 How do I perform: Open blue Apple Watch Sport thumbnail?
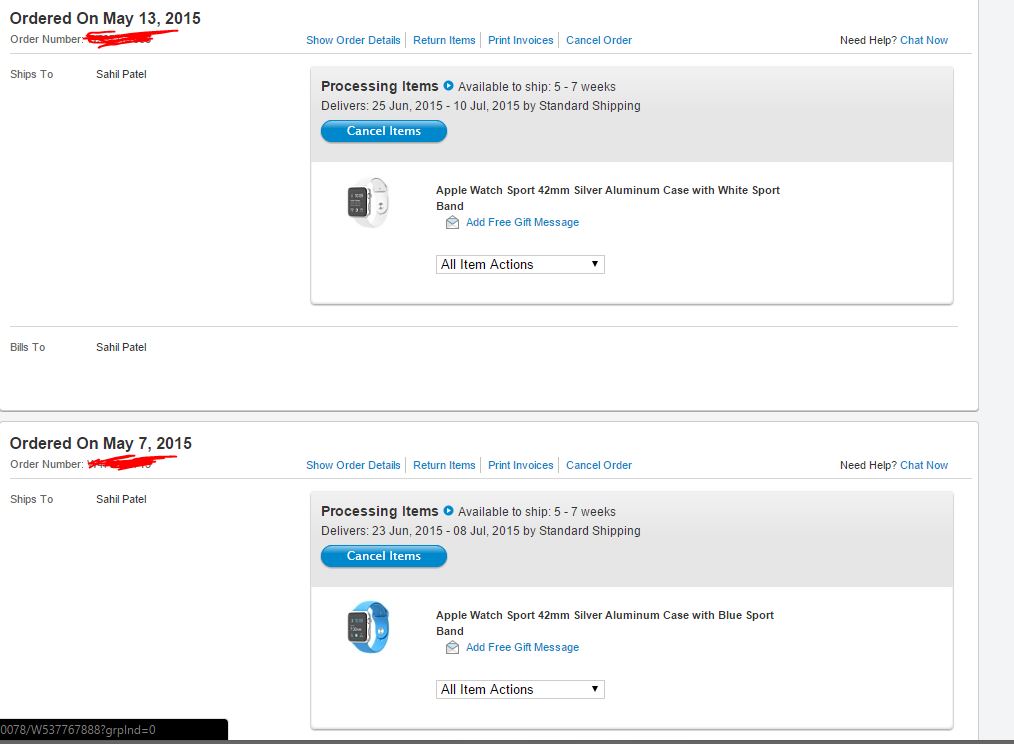pos(369,627)
